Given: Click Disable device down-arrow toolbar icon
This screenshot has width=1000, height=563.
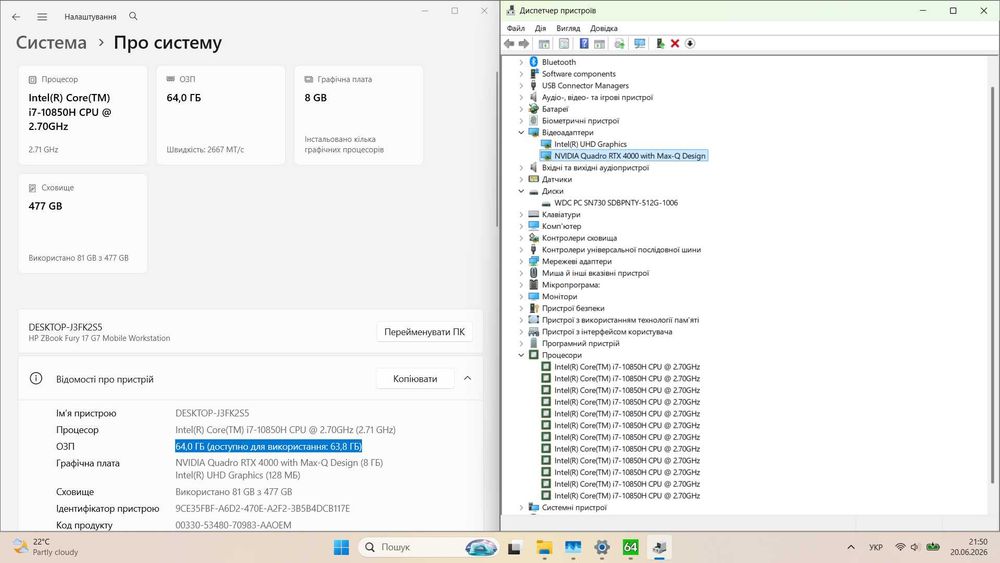Looking at the screenshot, I should click(x=689, y=43).
